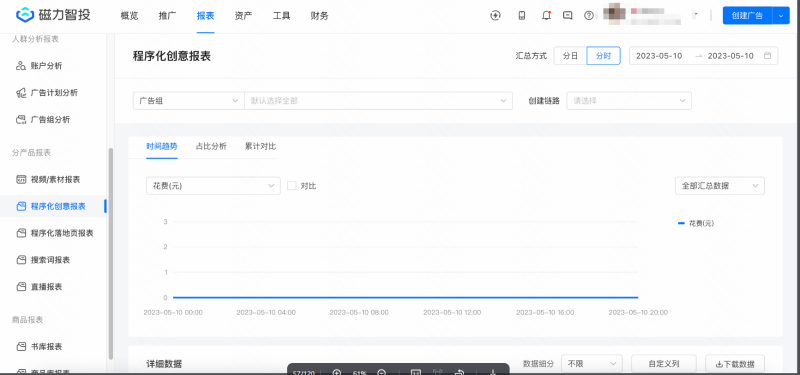Screen dimensions: 800x375
Task: Switch to the 时间趋势 tab
Action: (x=162, y=146)
